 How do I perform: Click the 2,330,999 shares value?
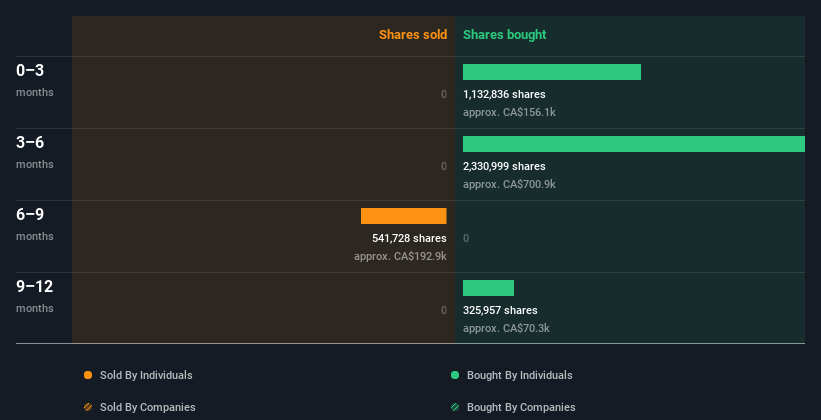(504, 167)
